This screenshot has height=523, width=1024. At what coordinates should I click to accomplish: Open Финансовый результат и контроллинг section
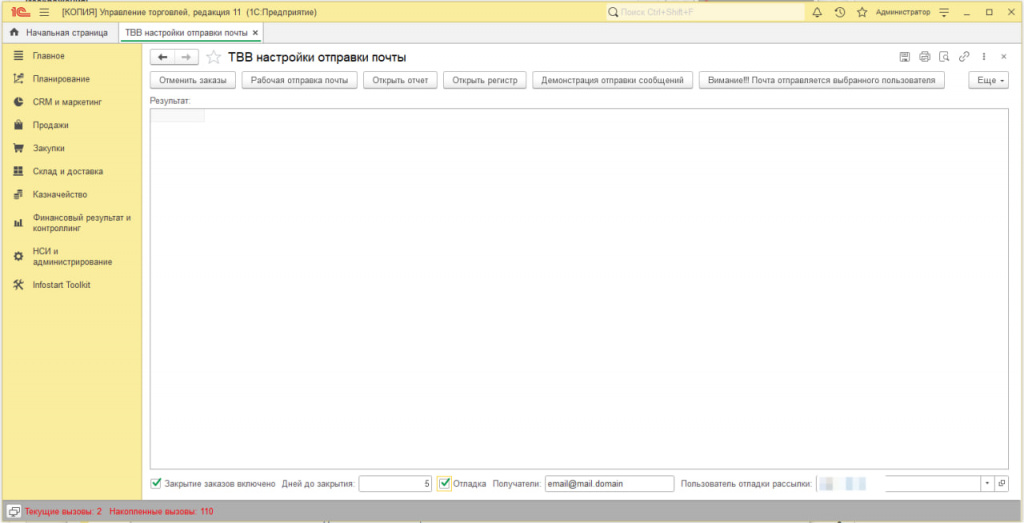coord(82,223)
